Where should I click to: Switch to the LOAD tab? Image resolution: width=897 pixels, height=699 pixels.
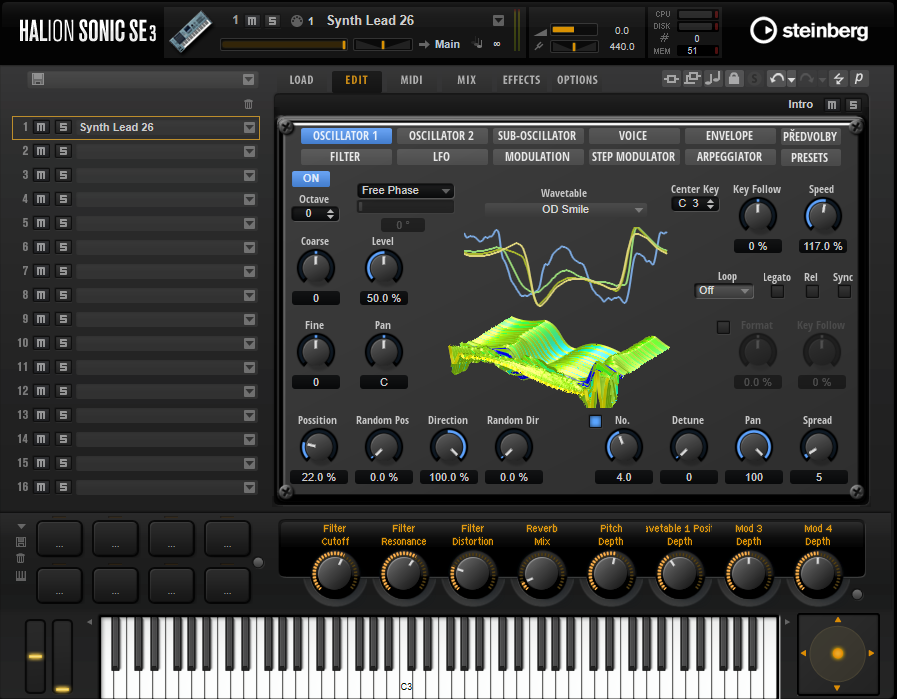pos(301,80)
